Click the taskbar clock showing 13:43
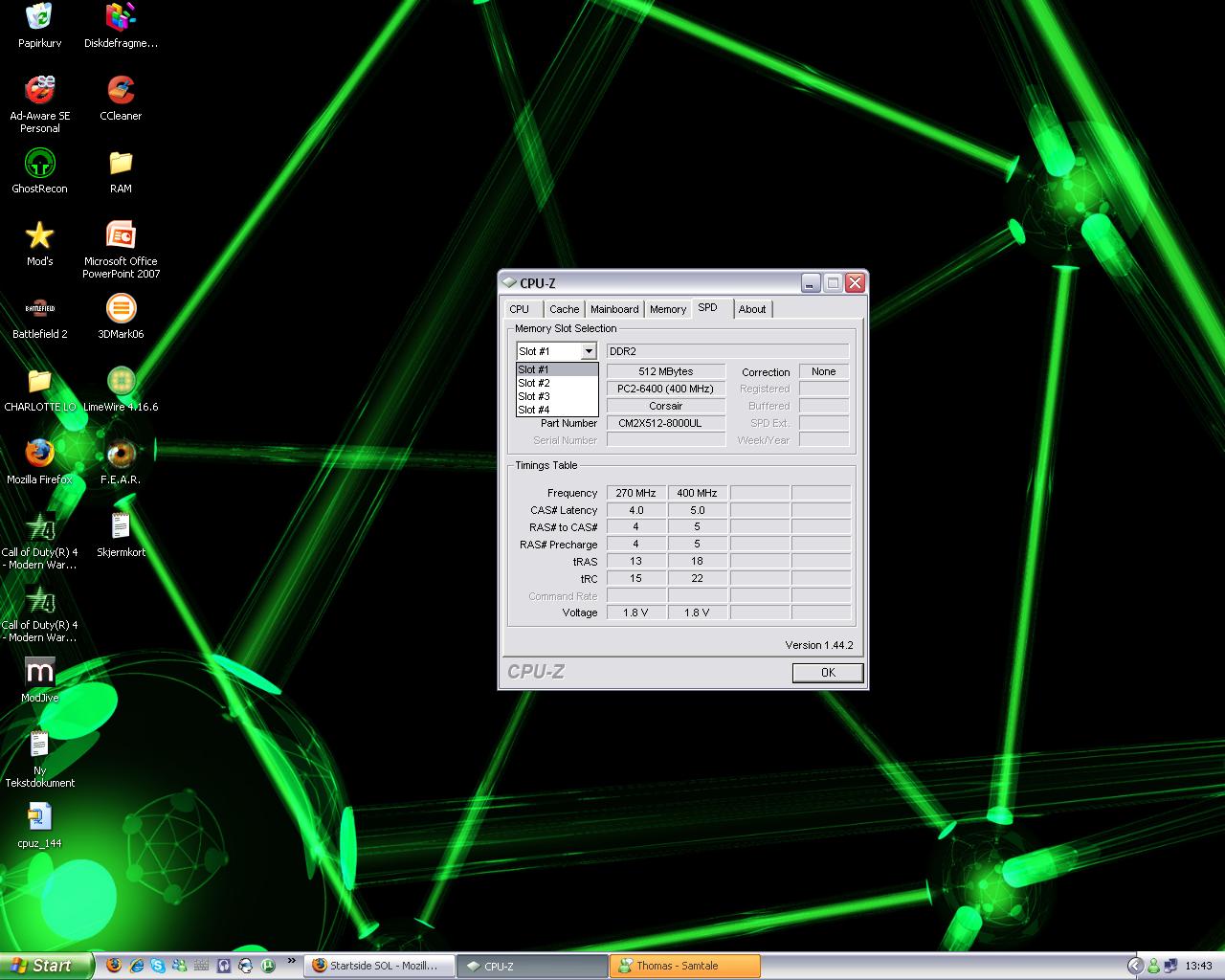This screenshot has height=980, width=1225. point(1198,967)
